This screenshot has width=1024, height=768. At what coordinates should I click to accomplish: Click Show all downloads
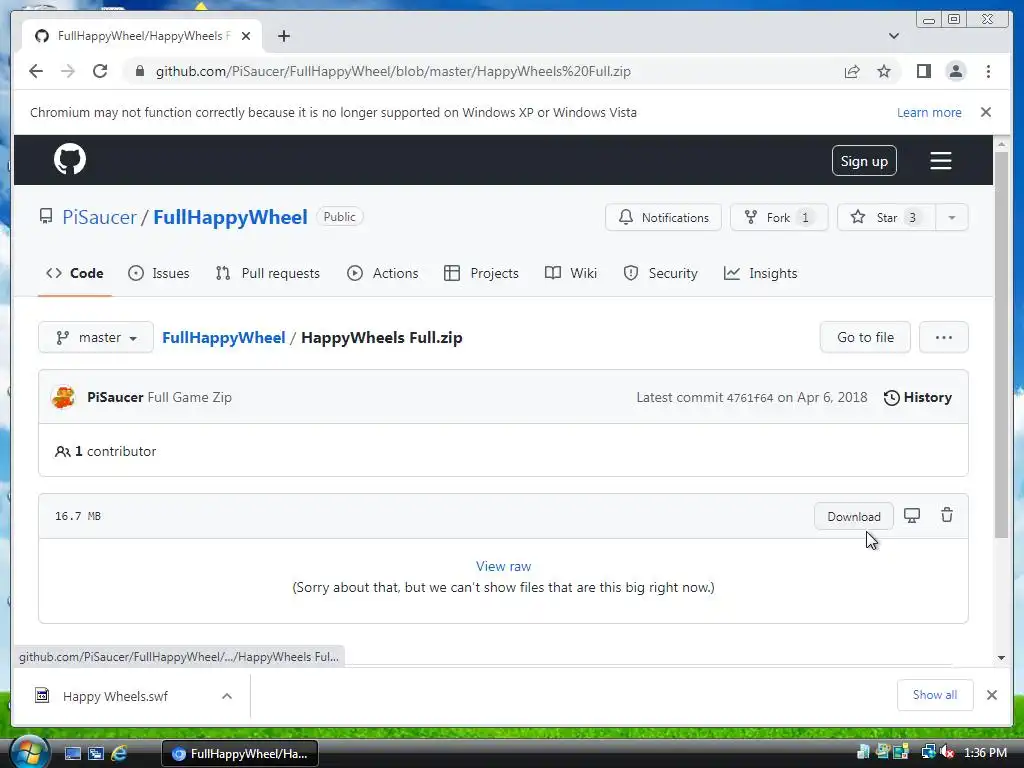(x=935, y=695)
